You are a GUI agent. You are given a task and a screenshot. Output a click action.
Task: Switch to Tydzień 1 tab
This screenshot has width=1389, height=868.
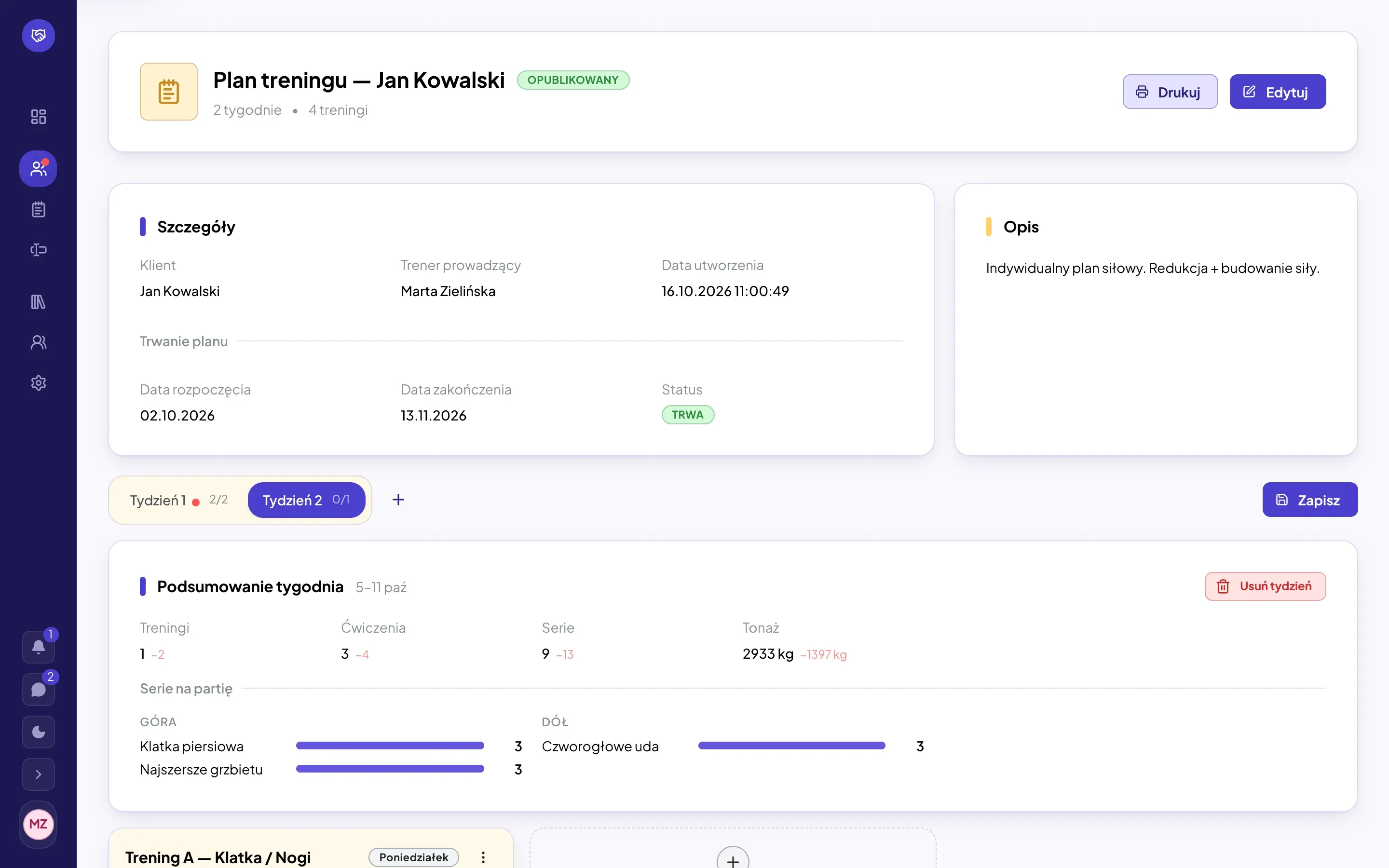pyautogui.click(x=179, y=500)
